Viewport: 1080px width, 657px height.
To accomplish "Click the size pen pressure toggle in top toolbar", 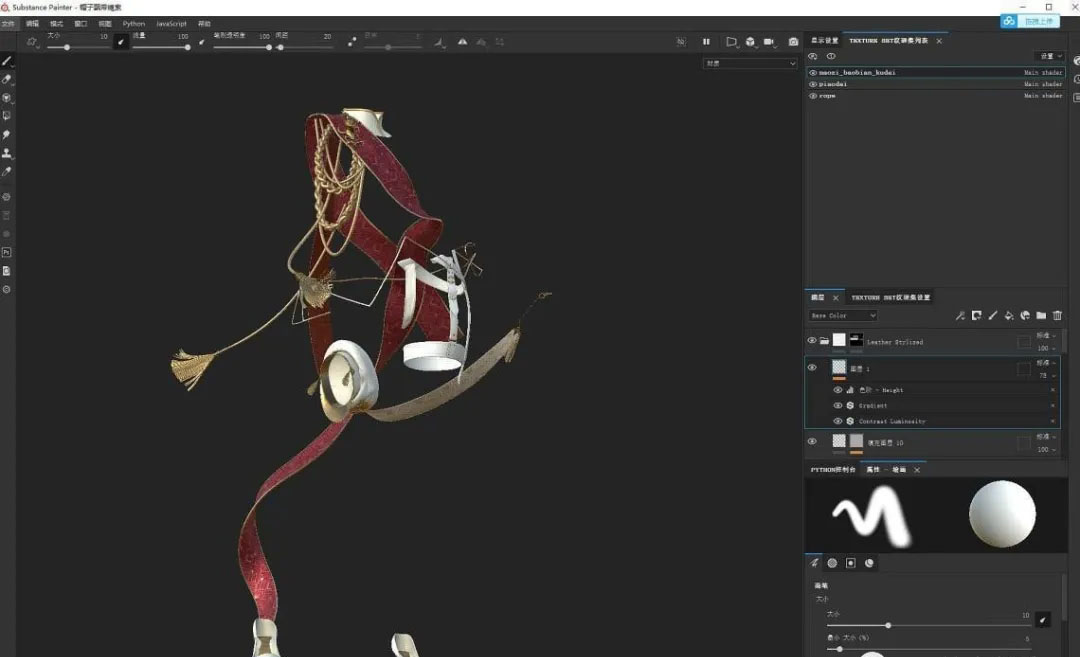I will 121,42.
